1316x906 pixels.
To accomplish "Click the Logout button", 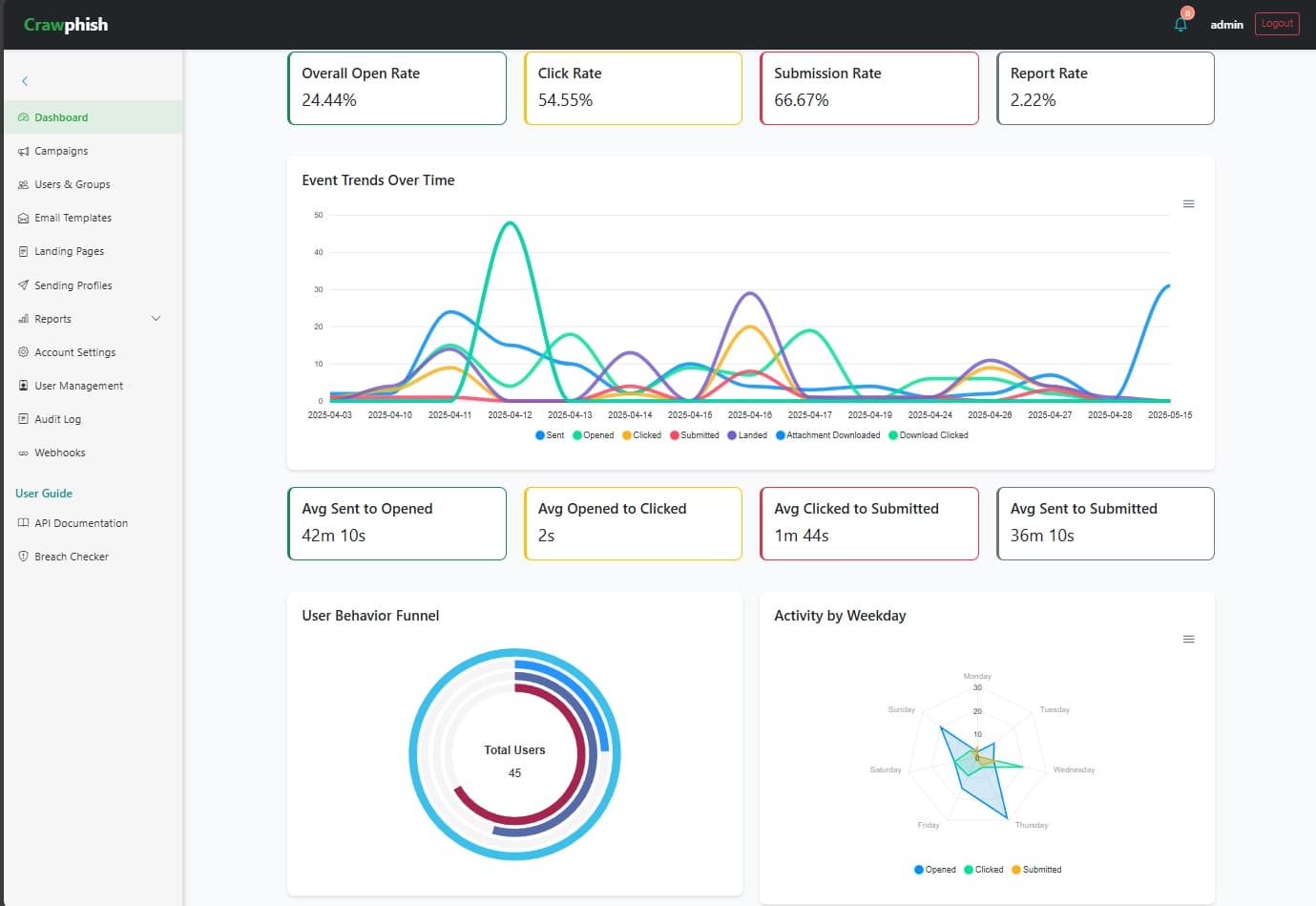I will (x=1277, y=23).
